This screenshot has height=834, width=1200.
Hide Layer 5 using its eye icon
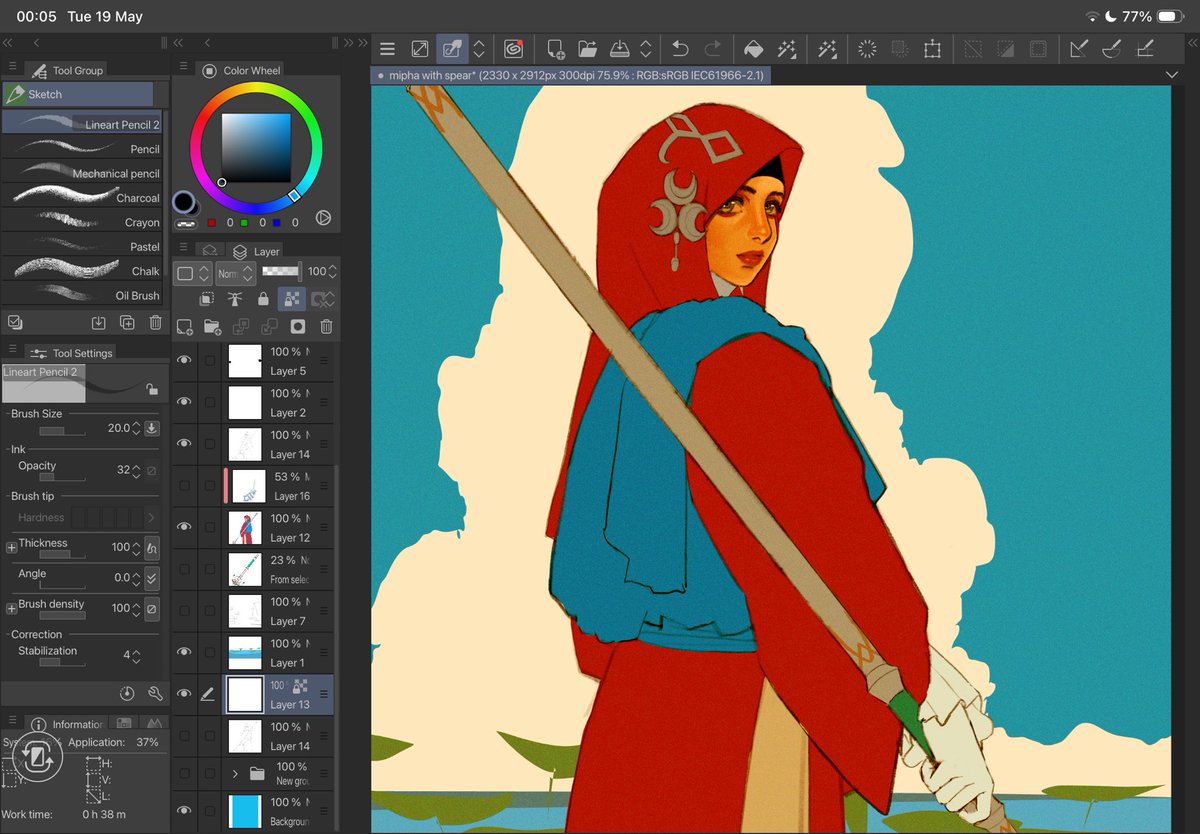(184, 360)
